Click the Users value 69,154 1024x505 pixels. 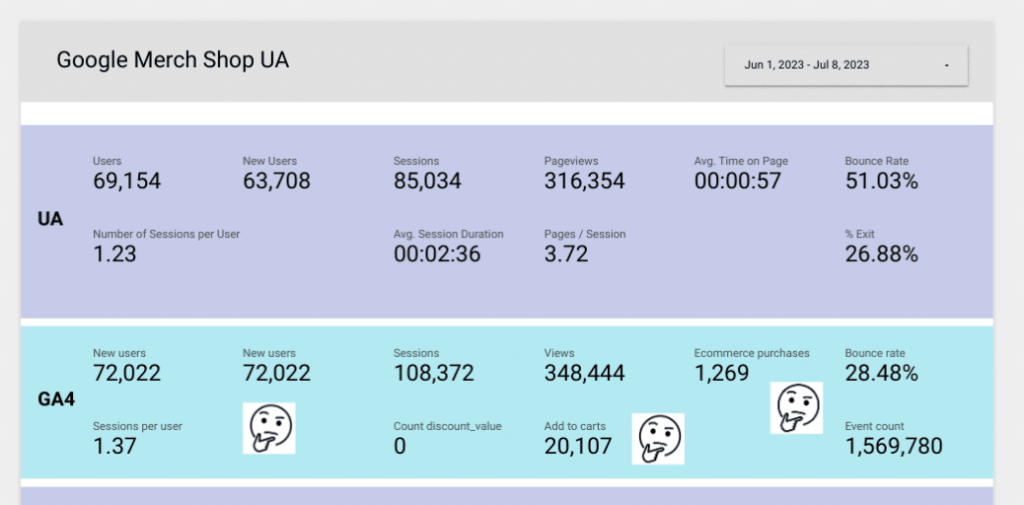pyautogui.click(x=127, y=182)
